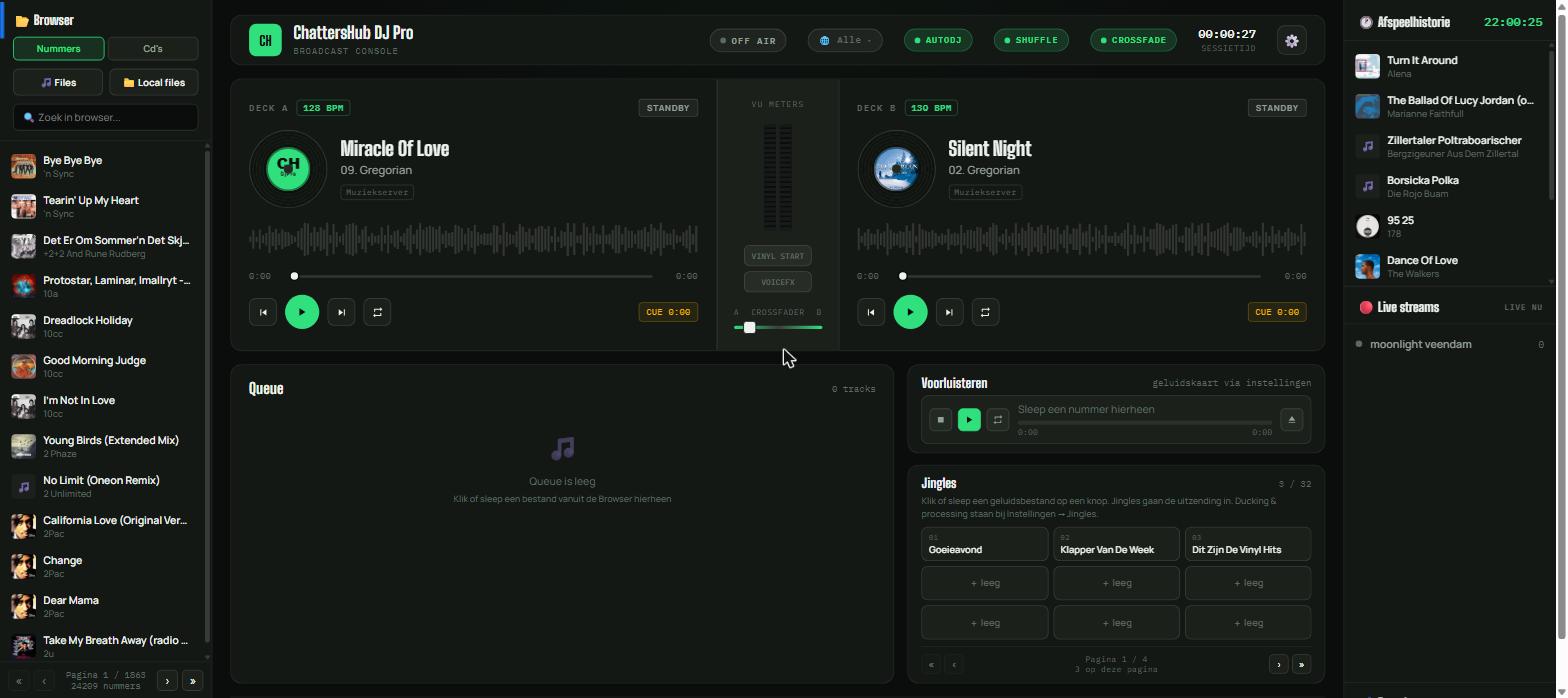
Task: Click Deck A seek bar
Action: 472,276
